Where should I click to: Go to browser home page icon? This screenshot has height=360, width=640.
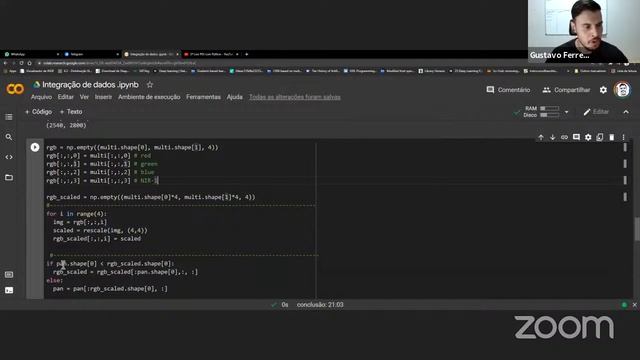(29, 63)
